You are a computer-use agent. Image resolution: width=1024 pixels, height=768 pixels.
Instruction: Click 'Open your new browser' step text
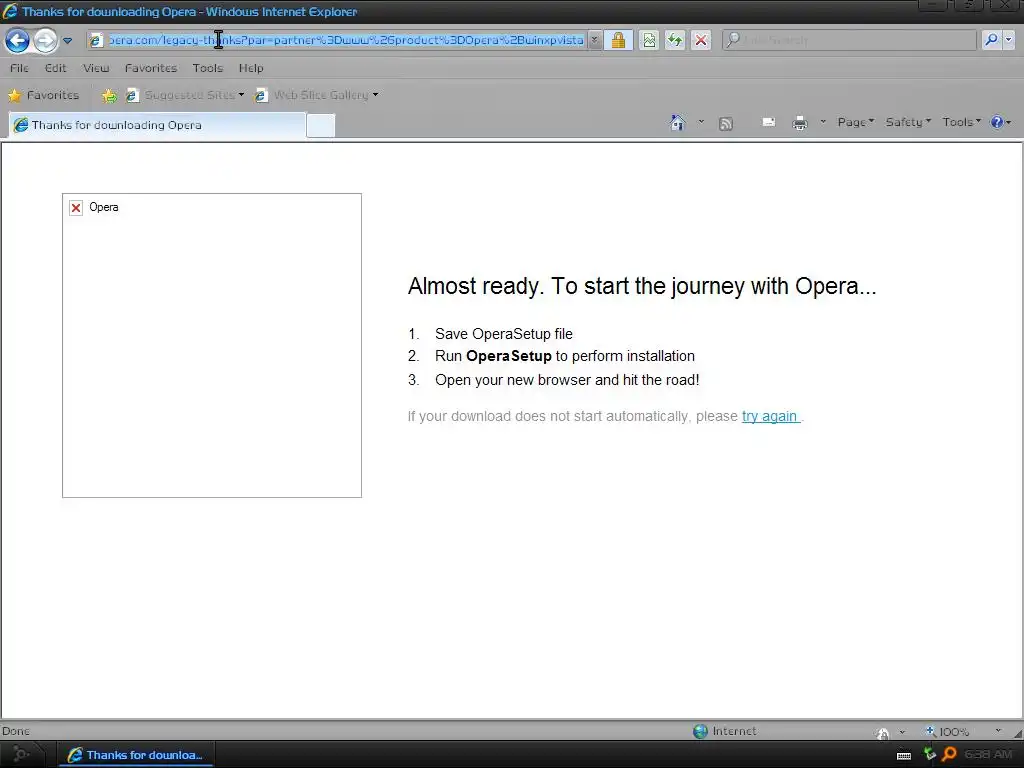(x=567, y=380)
